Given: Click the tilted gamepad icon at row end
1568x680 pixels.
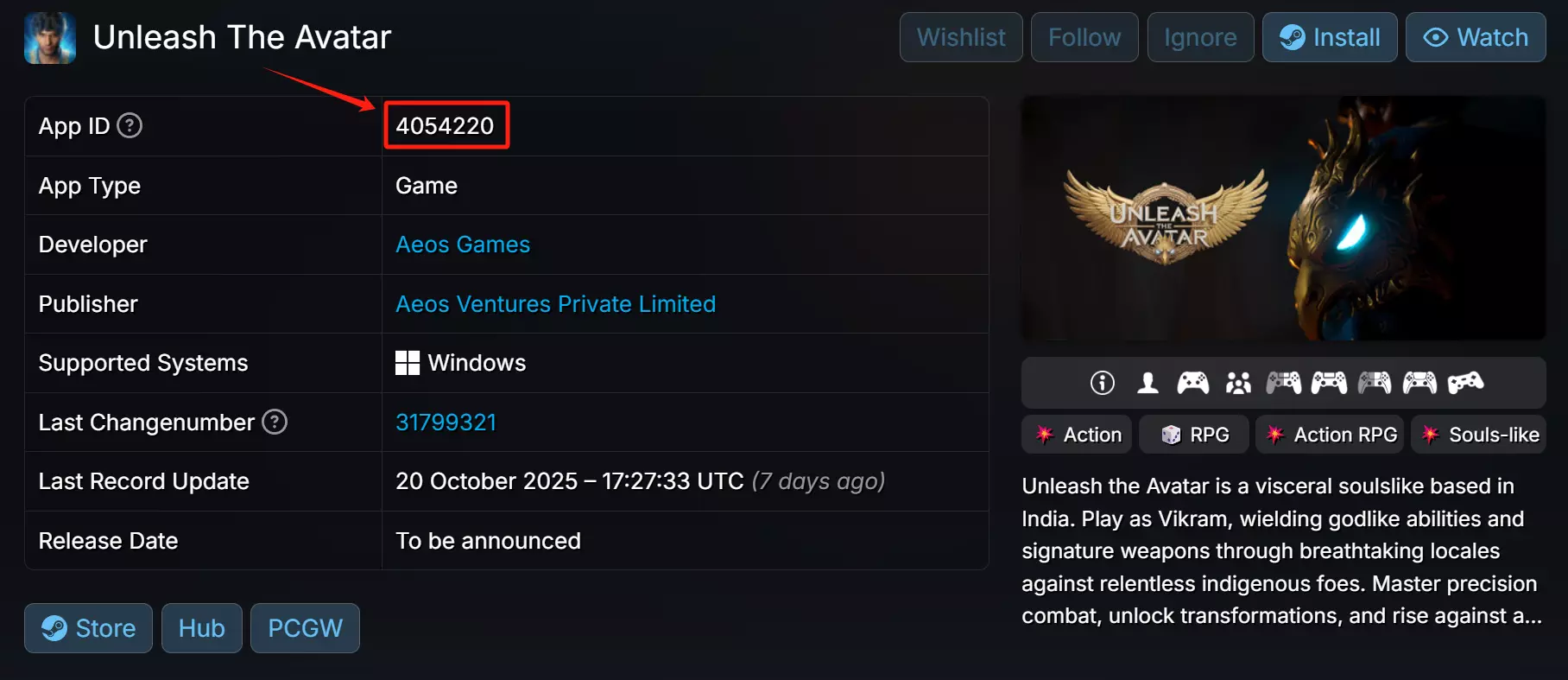Looking at the screenshot, I should pos(1465,383).
